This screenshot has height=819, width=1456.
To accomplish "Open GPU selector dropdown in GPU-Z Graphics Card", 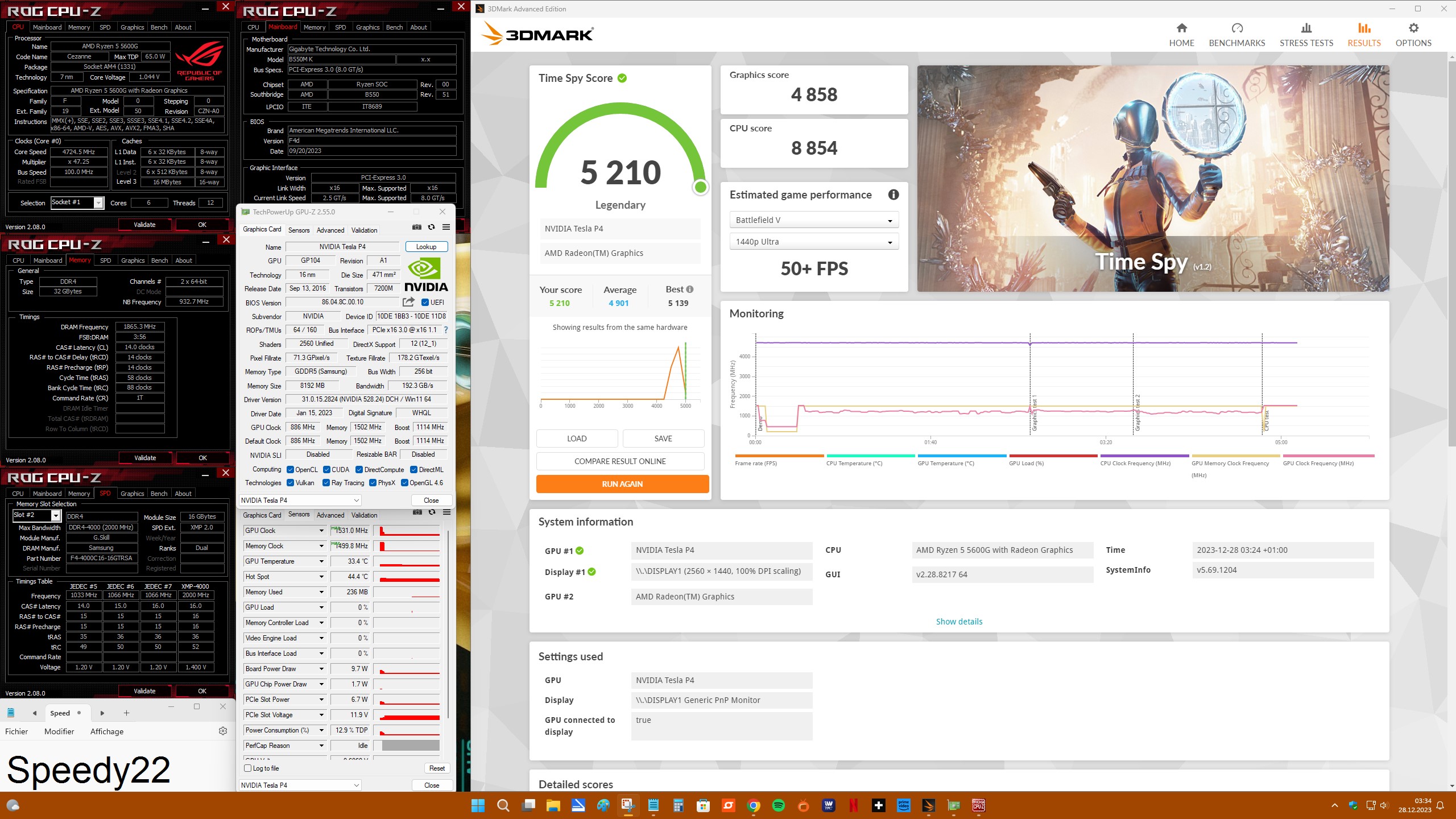I will click(x=300, y=500).
